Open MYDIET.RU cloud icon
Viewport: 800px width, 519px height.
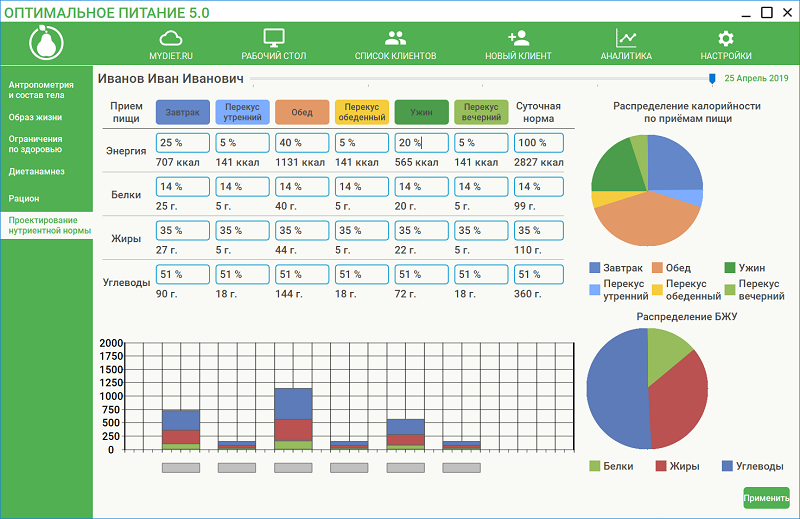click(168, 38)
